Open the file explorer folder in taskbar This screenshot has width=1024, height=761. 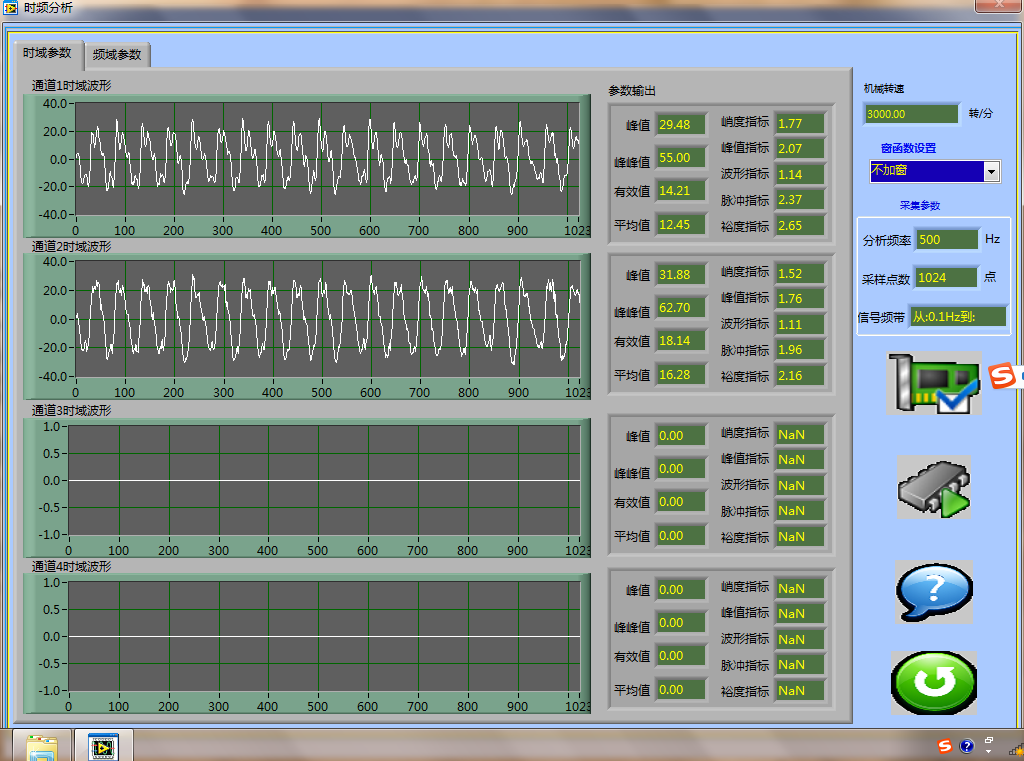point(42,746)
